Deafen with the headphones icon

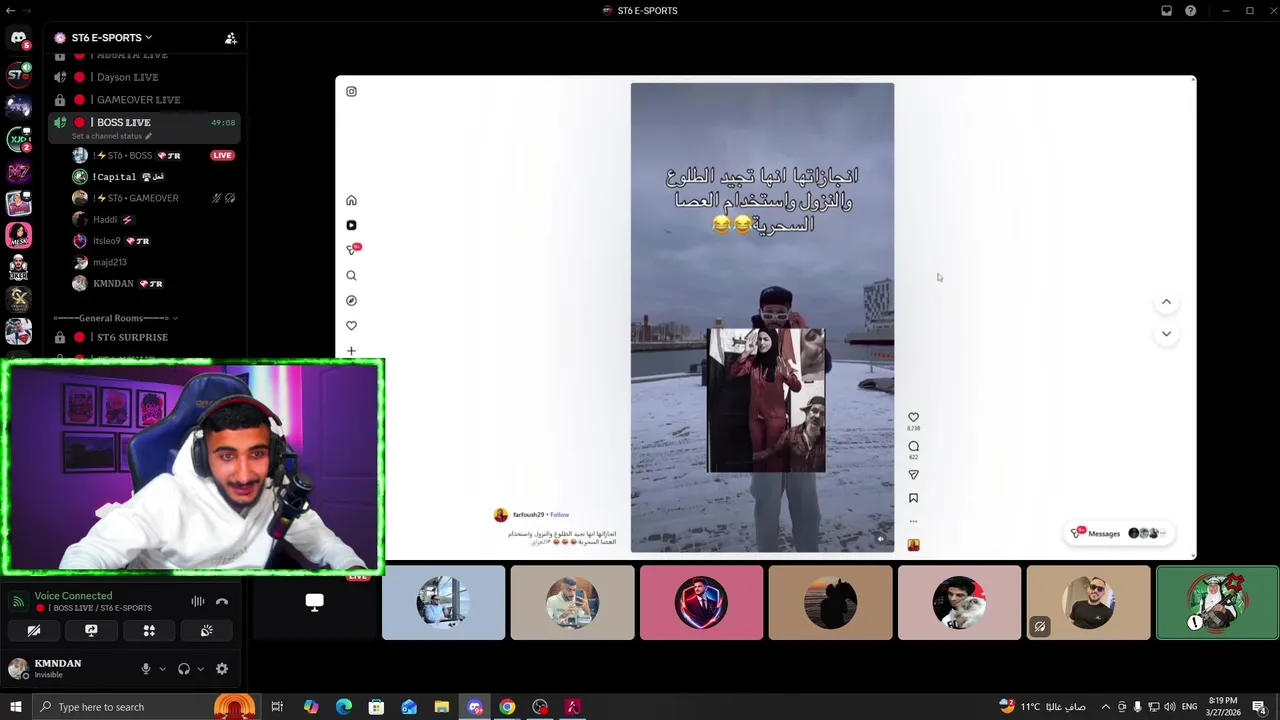point(184,669)
